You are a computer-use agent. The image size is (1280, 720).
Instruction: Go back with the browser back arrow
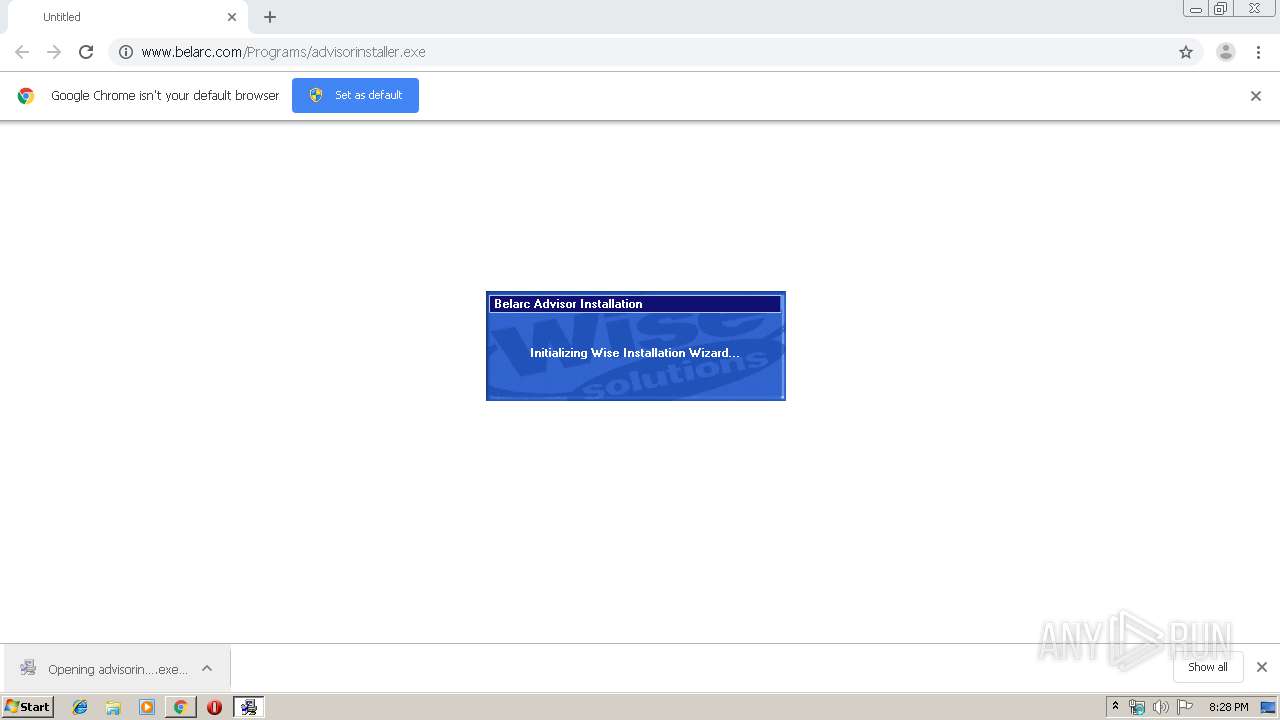click(22, 52)
